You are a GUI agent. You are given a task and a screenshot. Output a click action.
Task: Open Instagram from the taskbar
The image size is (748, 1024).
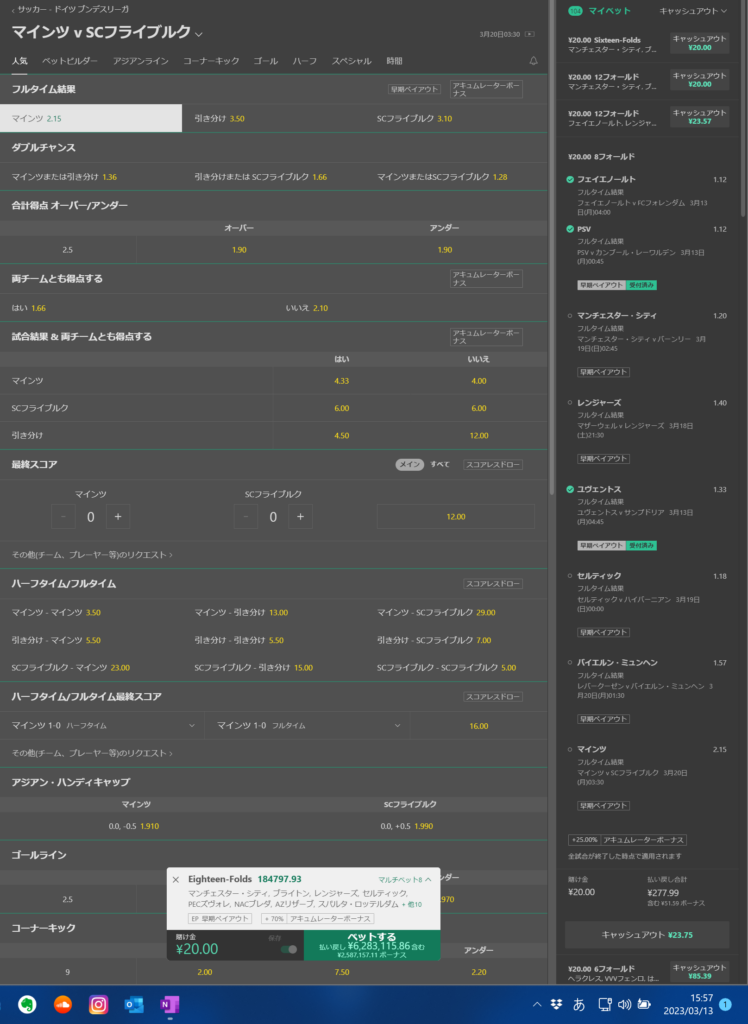pos(99,1004)
